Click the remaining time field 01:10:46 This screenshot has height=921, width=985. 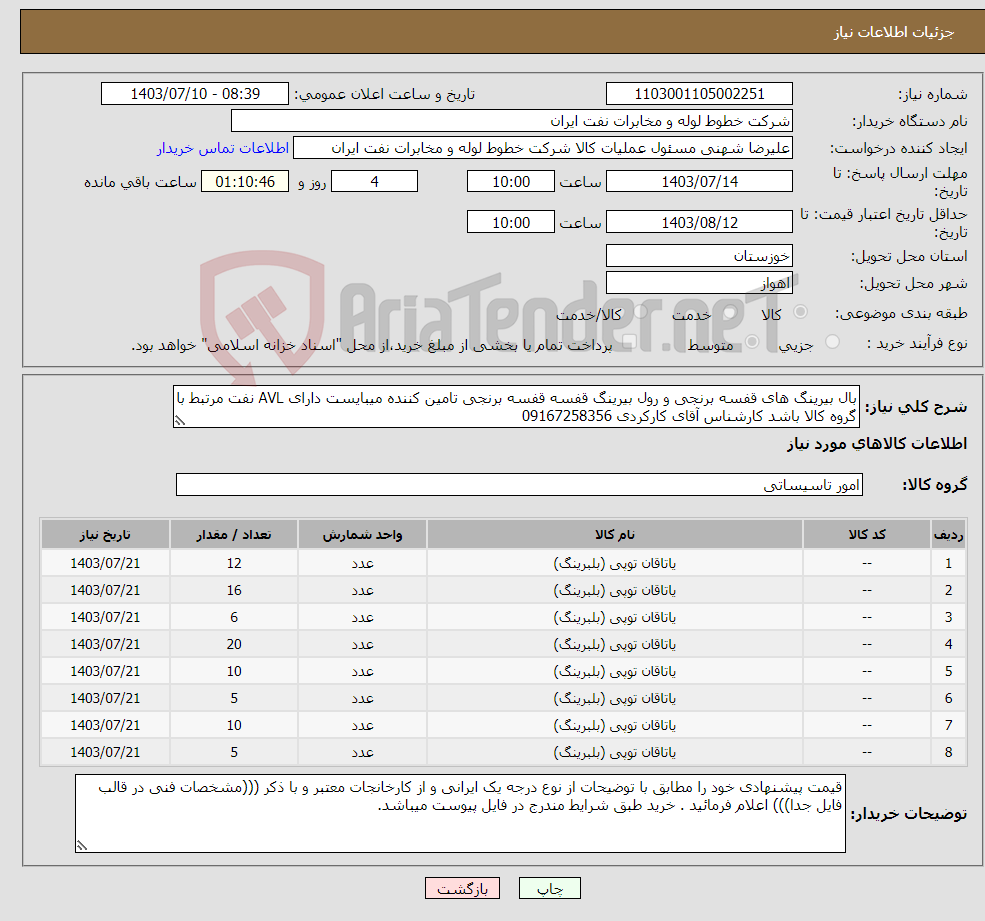tap(245, 182)
